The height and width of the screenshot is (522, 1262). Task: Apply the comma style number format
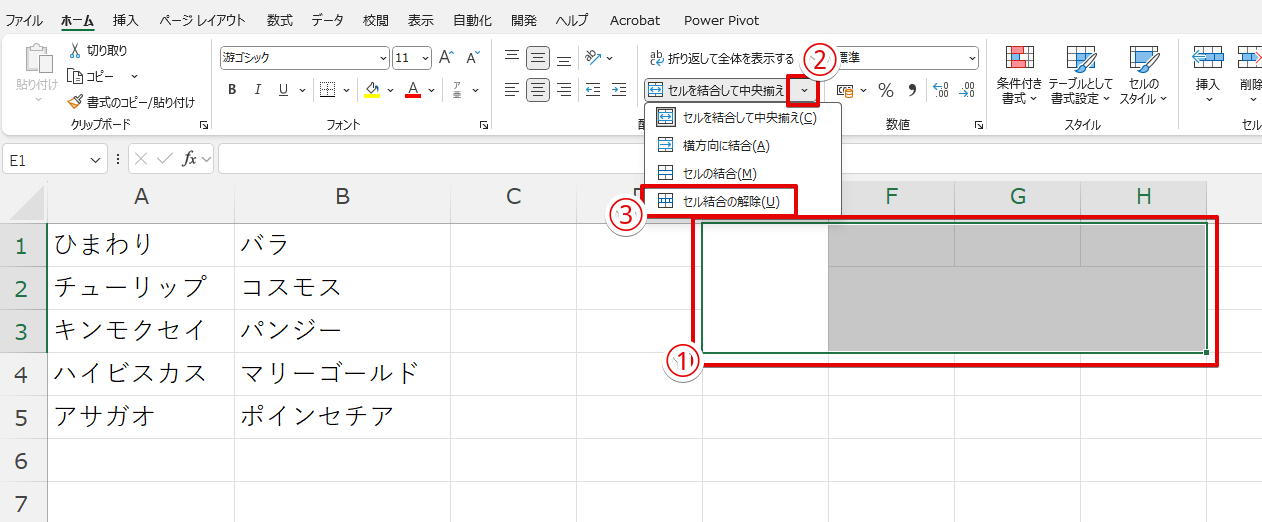pos(911,90)
